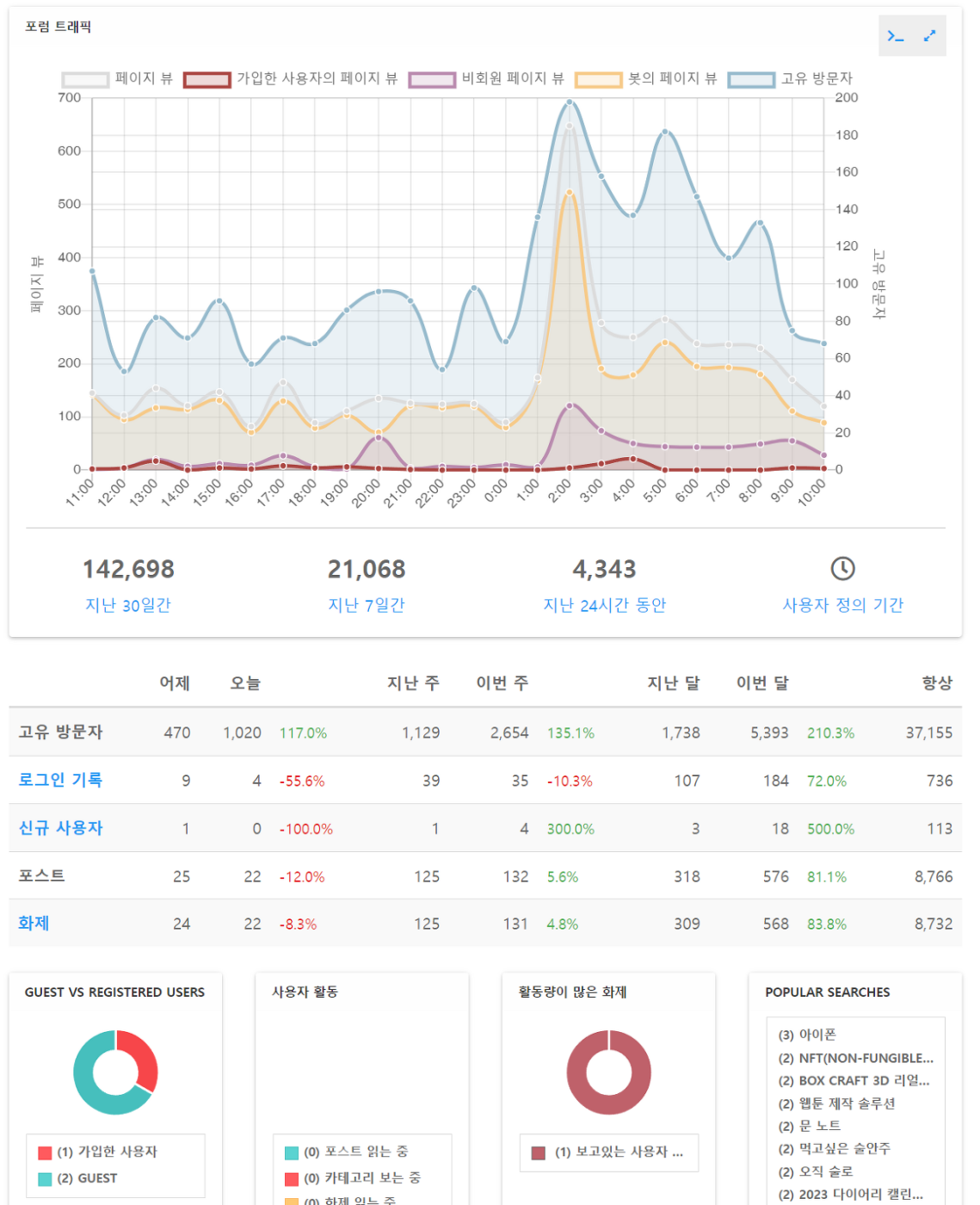Open the 신규 사용자 row link
Viewport: 980px width, 1205px height.
click(x=60, y=828)
